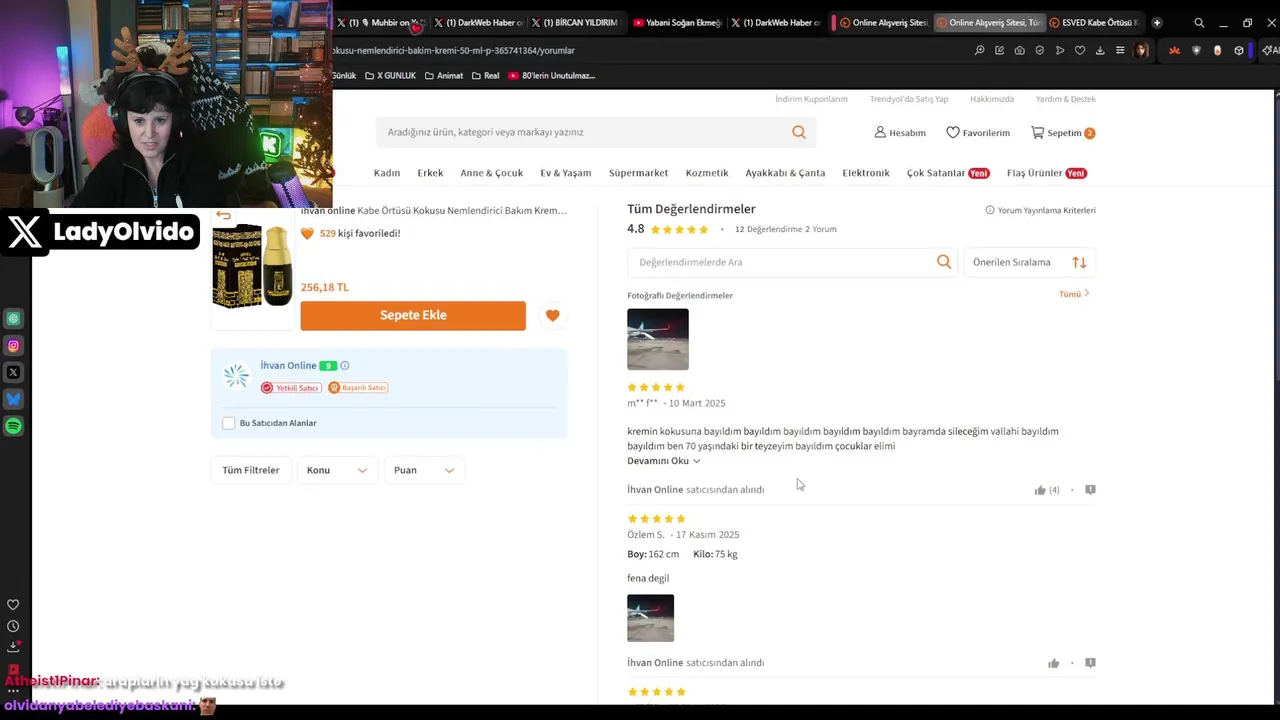Open the Tüm Filtreler button

tap(251, 470)
